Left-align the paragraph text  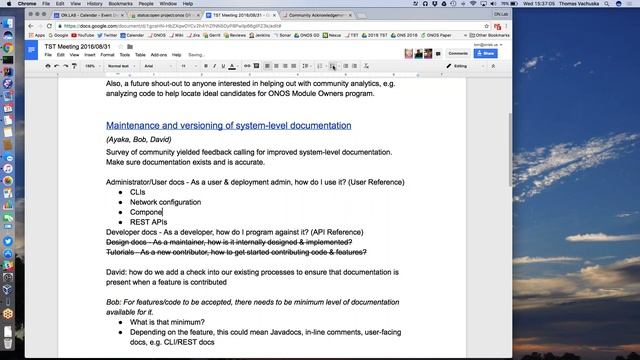point(267,66)
